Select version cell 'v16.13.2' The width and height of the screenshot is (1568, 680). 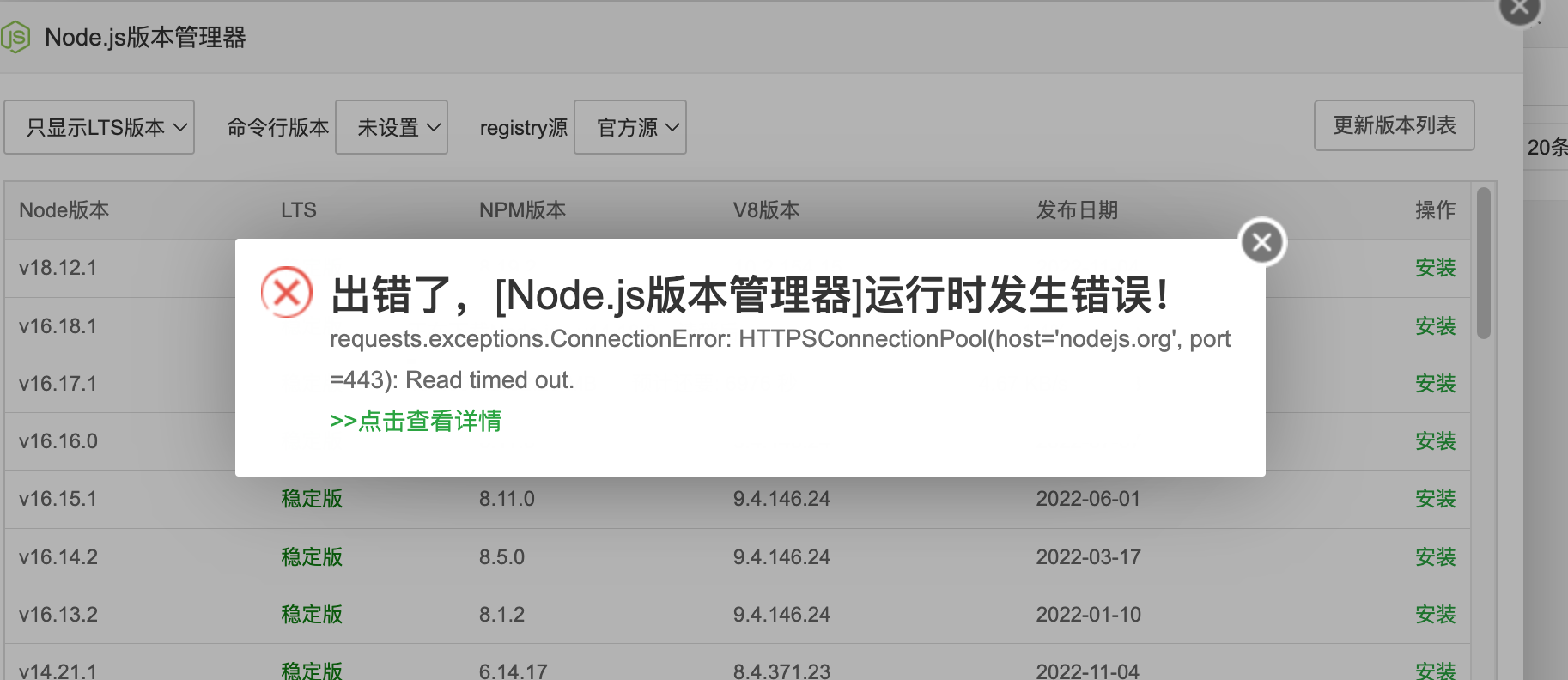(58, 615)
